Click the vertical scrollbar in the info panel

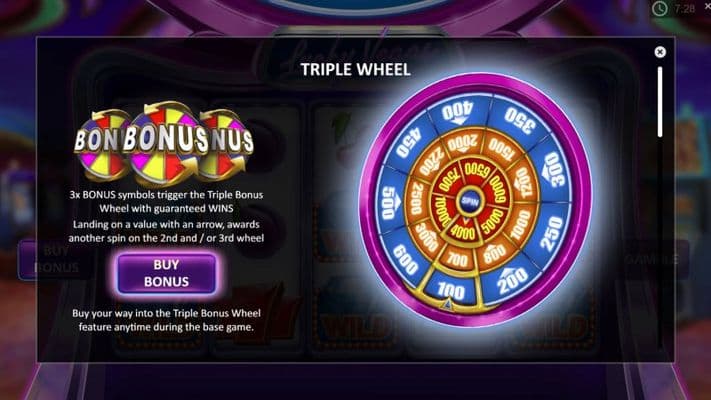tap(660, 102)
